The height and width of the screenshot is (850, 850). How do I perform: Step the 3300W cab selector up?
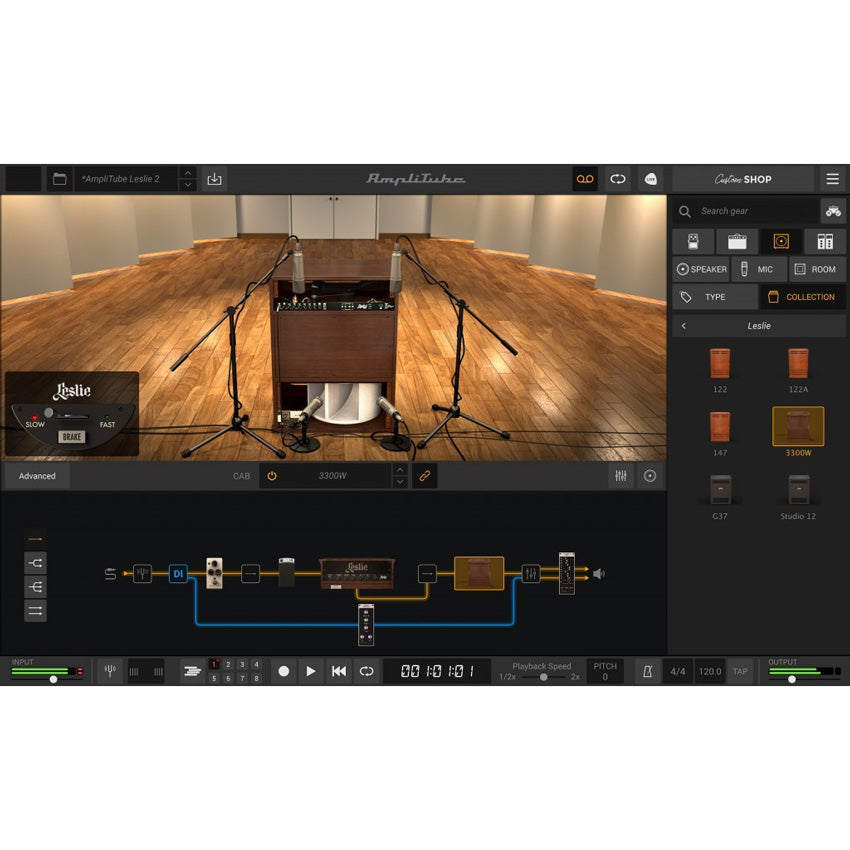coord(400,470)
